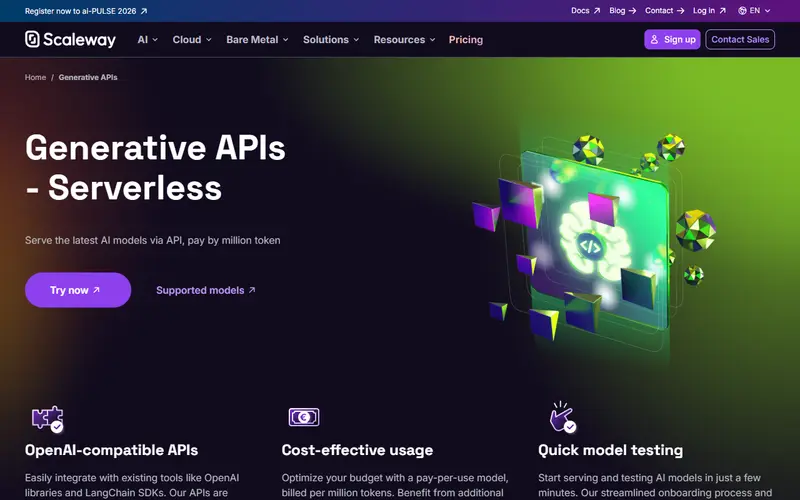This screenshot has width=800, height=500.
Task: Click the puzzle piece OpenAI-compatible icon
Action: pos(47,419)
